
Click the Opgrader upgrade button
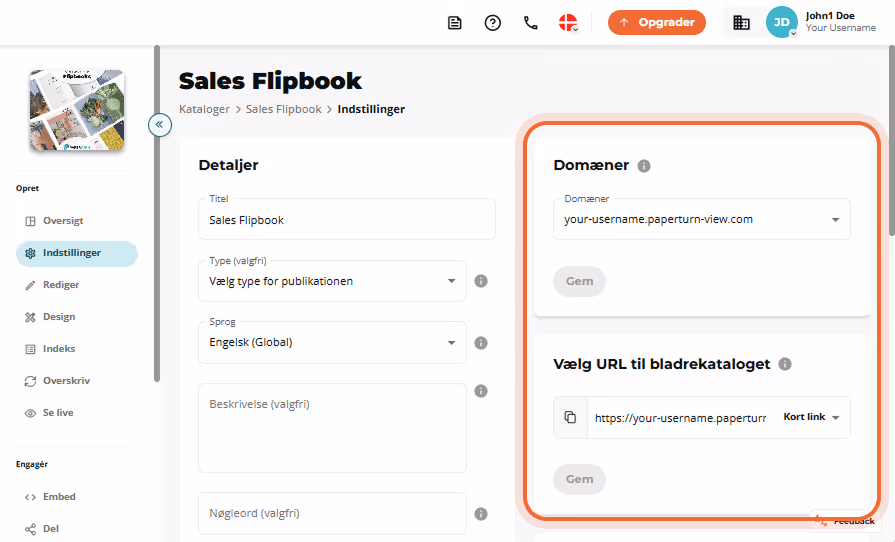click(657, 22)
